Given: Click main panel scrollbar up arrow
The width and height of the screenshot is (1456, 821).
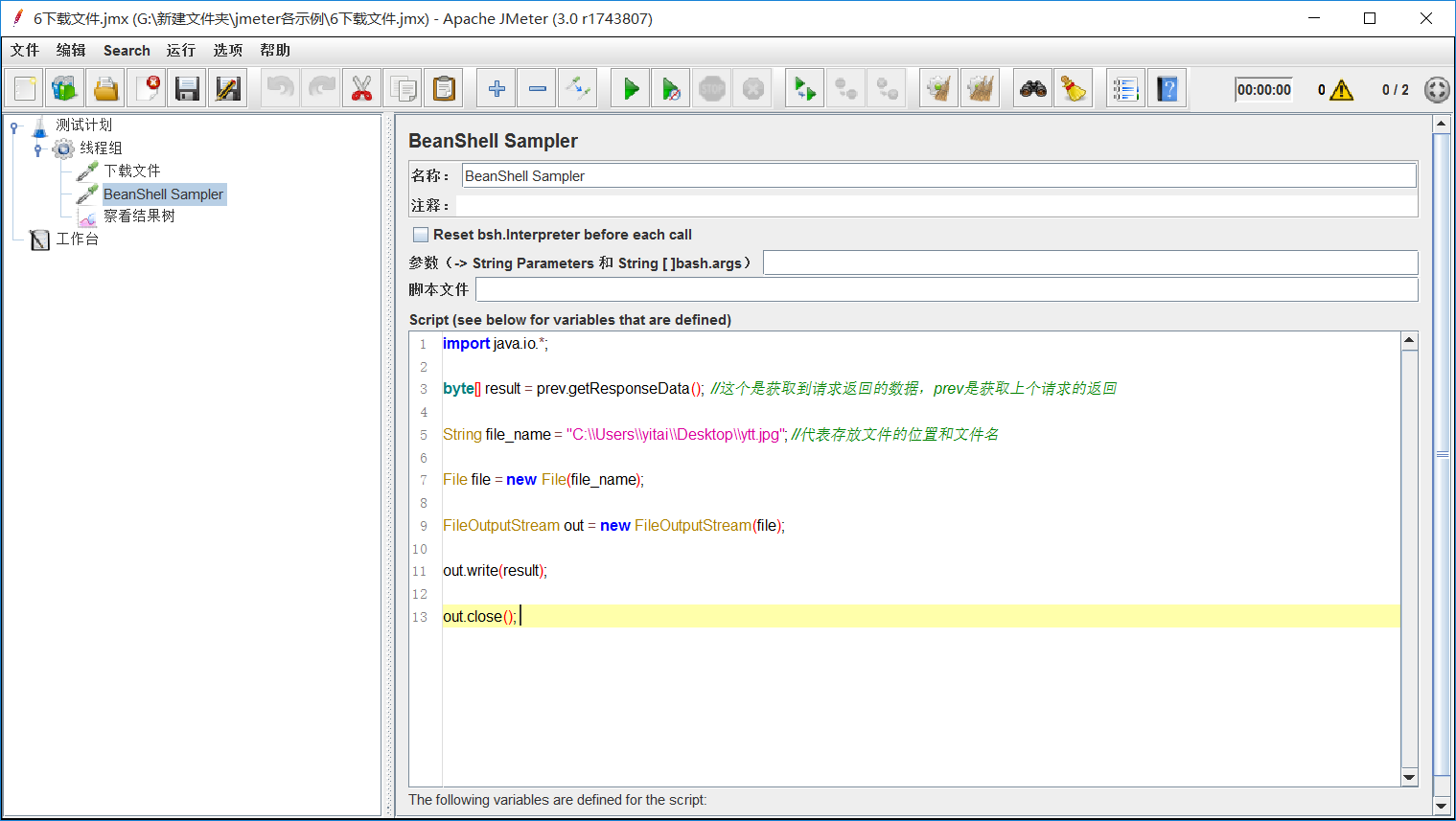Looking at the screenshot, I should pos(1441,124).
